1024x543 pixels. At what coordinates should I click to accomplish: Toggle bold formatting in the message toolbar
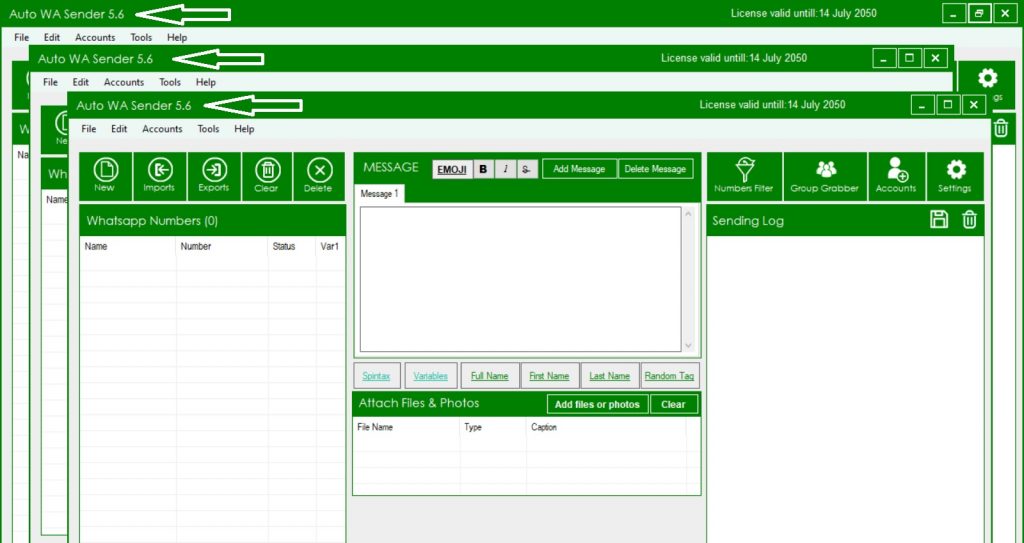click(483, 169)
